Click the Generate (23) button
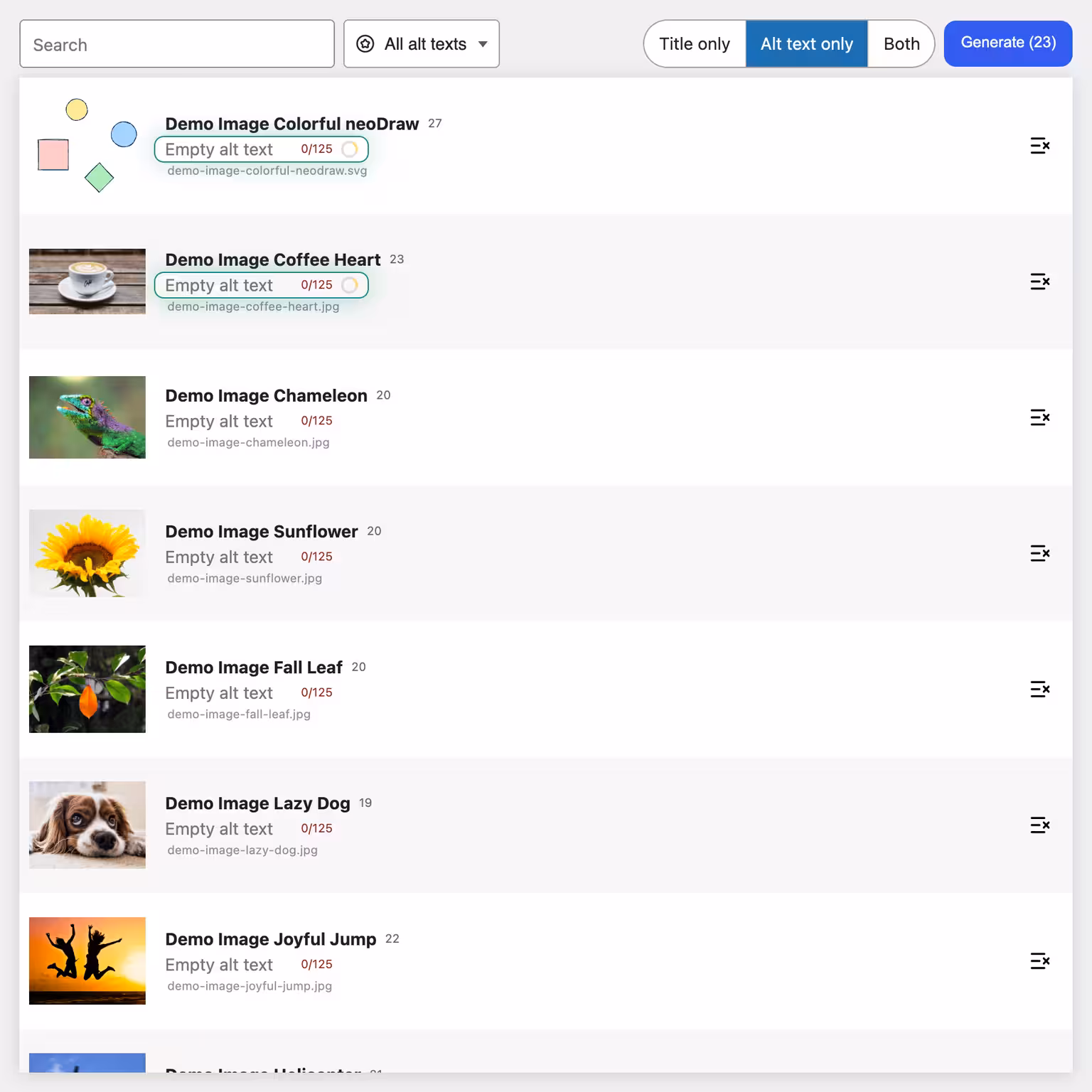This screenshot has height=1092, width=1092. [x=1008, y=43]
